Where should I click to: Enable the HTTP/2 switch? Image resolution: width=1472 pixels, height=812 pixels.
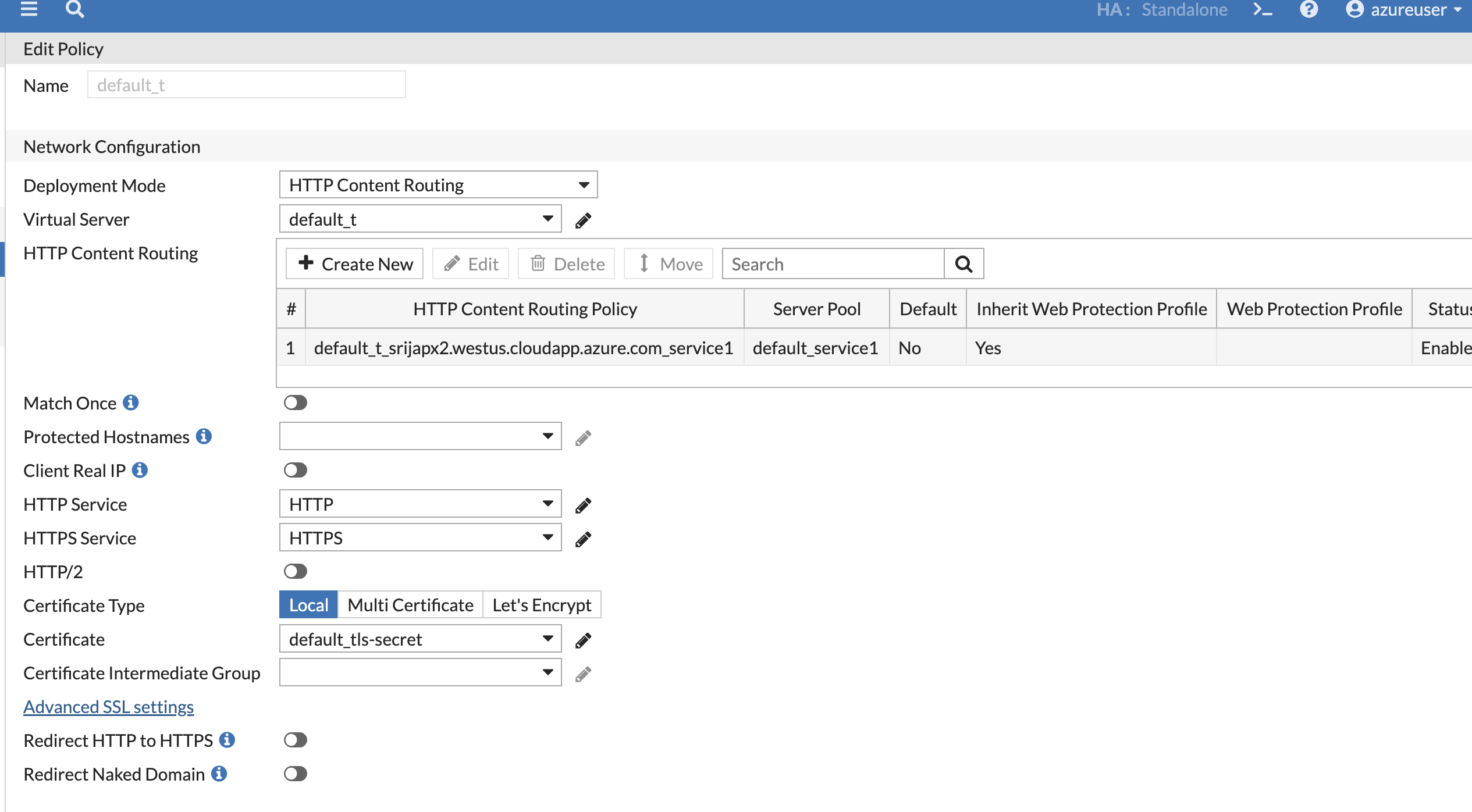coord(296,571)
